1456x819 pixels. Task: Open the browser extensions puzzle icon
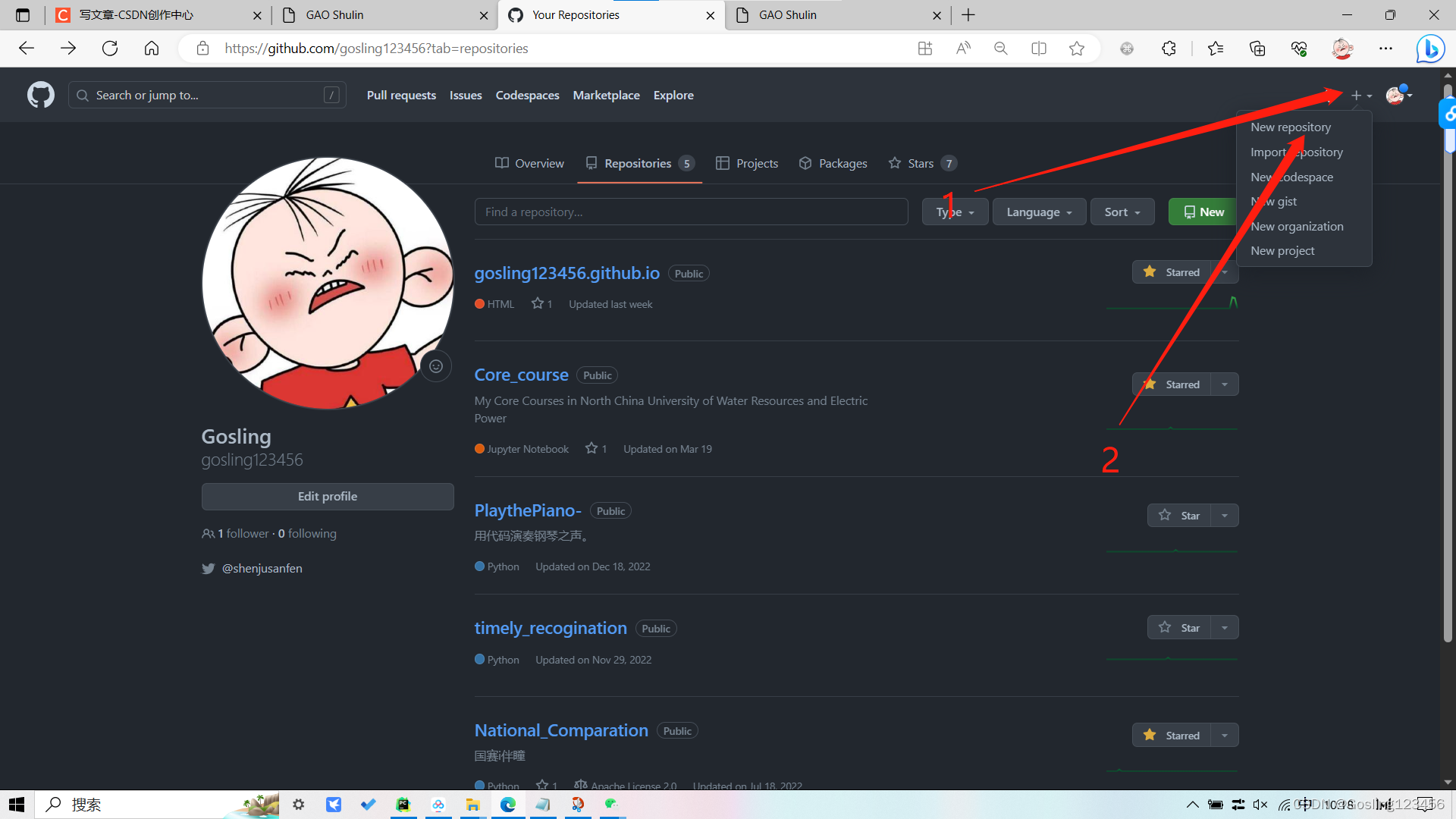[x=1169, y=49]
